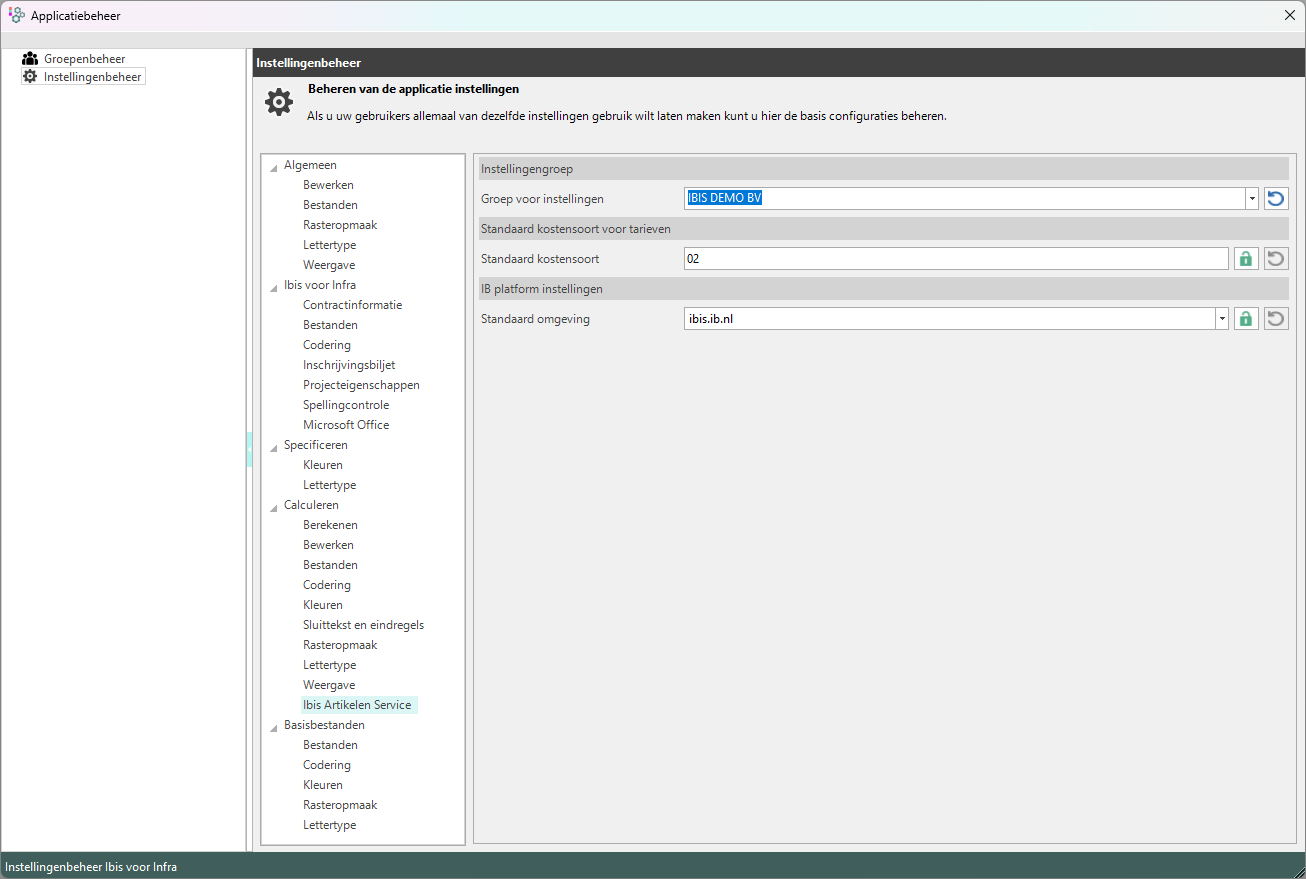This screenshot has height=879, width=1306.
Task: Toggle the lock for Standaard omgeving
Action: [x=1245, y=319]
